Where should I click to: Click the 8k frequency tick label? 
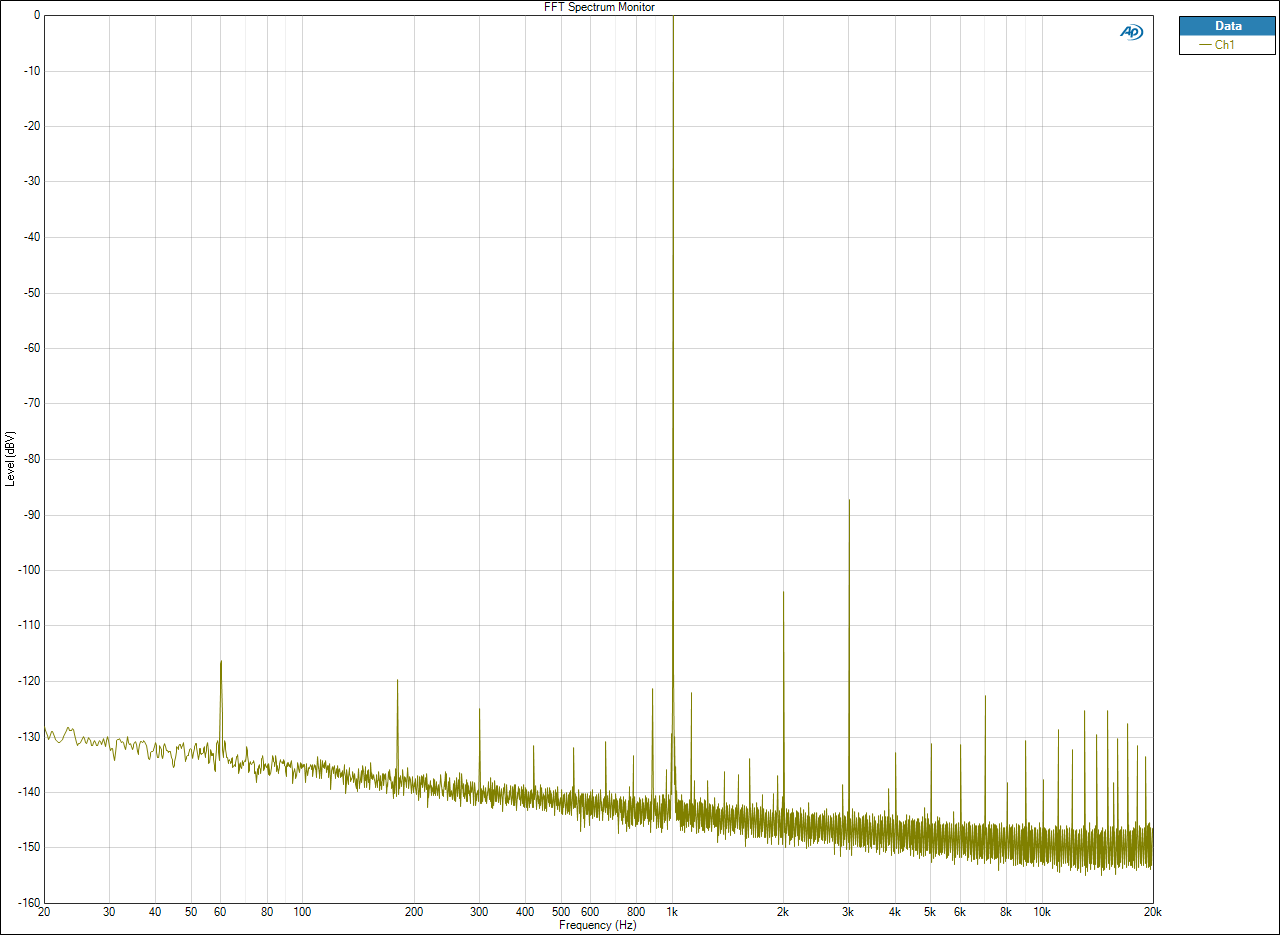(x=1006, y=912)
